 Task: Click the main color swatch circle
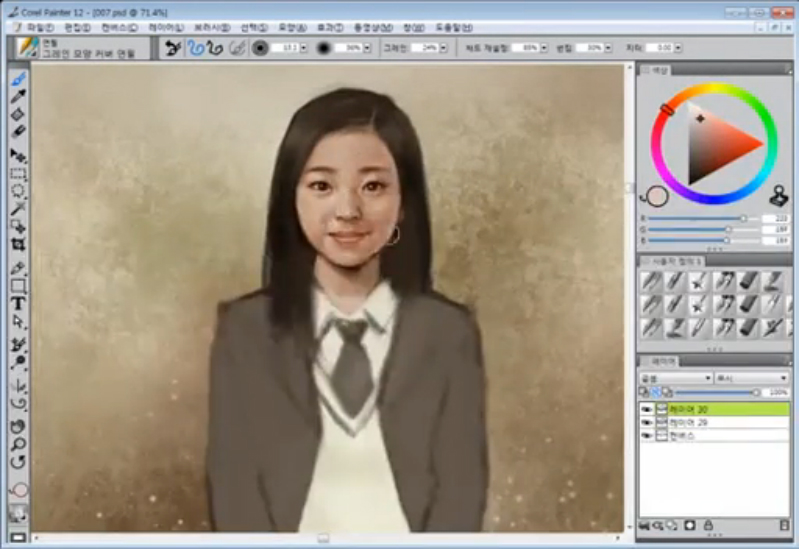click(656, 195)
